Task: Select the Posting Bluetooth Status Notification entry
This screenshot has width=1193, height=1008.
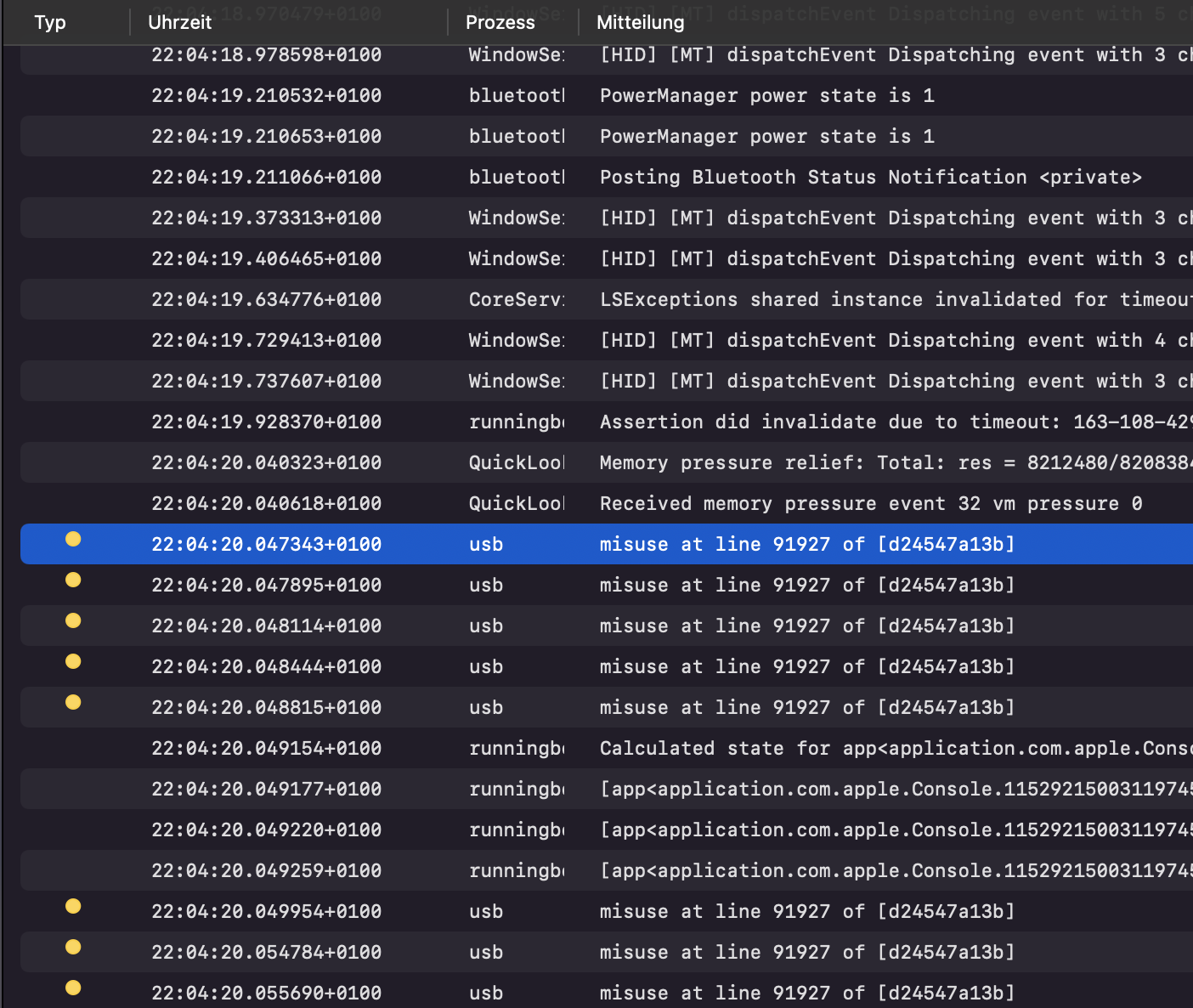Action: tap(870, 178)
